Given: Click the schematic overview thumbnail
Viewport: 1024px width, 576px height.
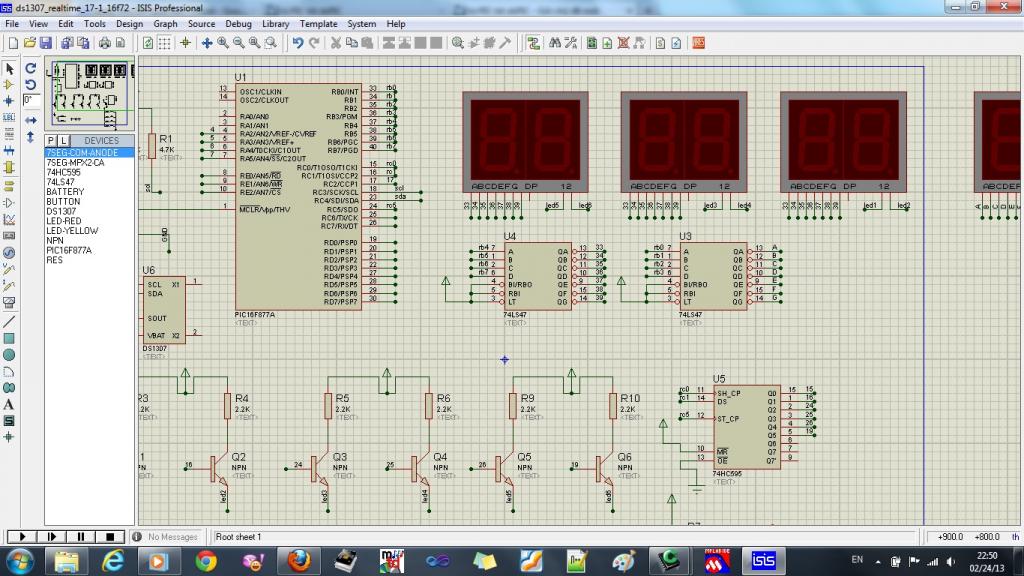Looking at the screenshot, I should 91,95.
